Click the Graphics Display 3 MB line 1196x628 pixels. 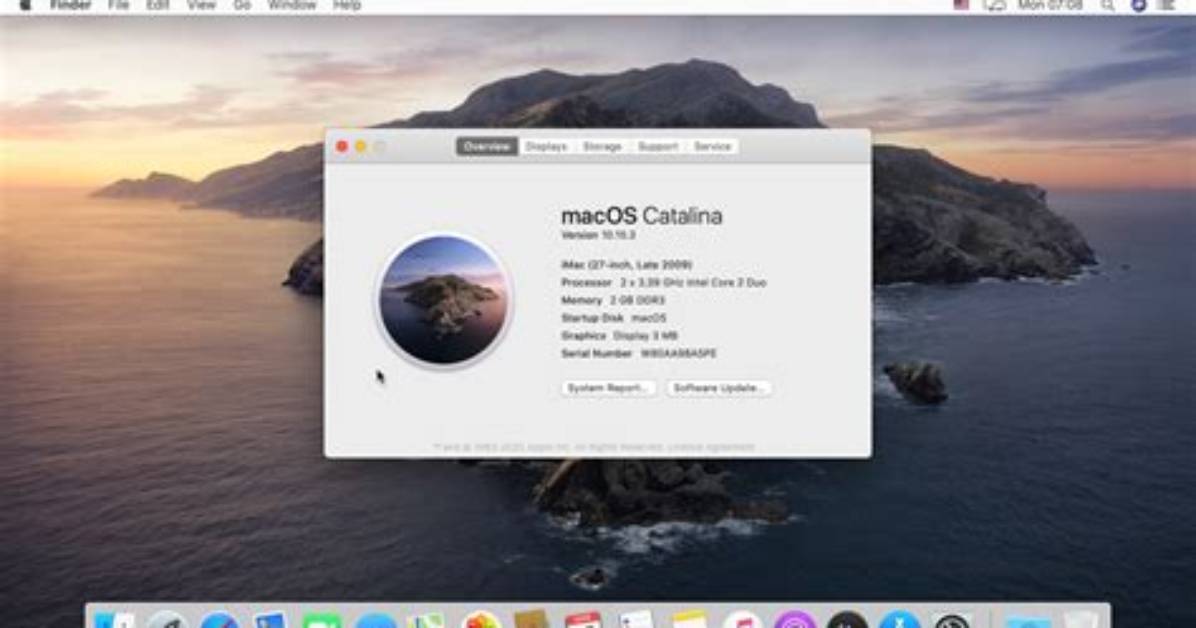(x=619, y=336)
